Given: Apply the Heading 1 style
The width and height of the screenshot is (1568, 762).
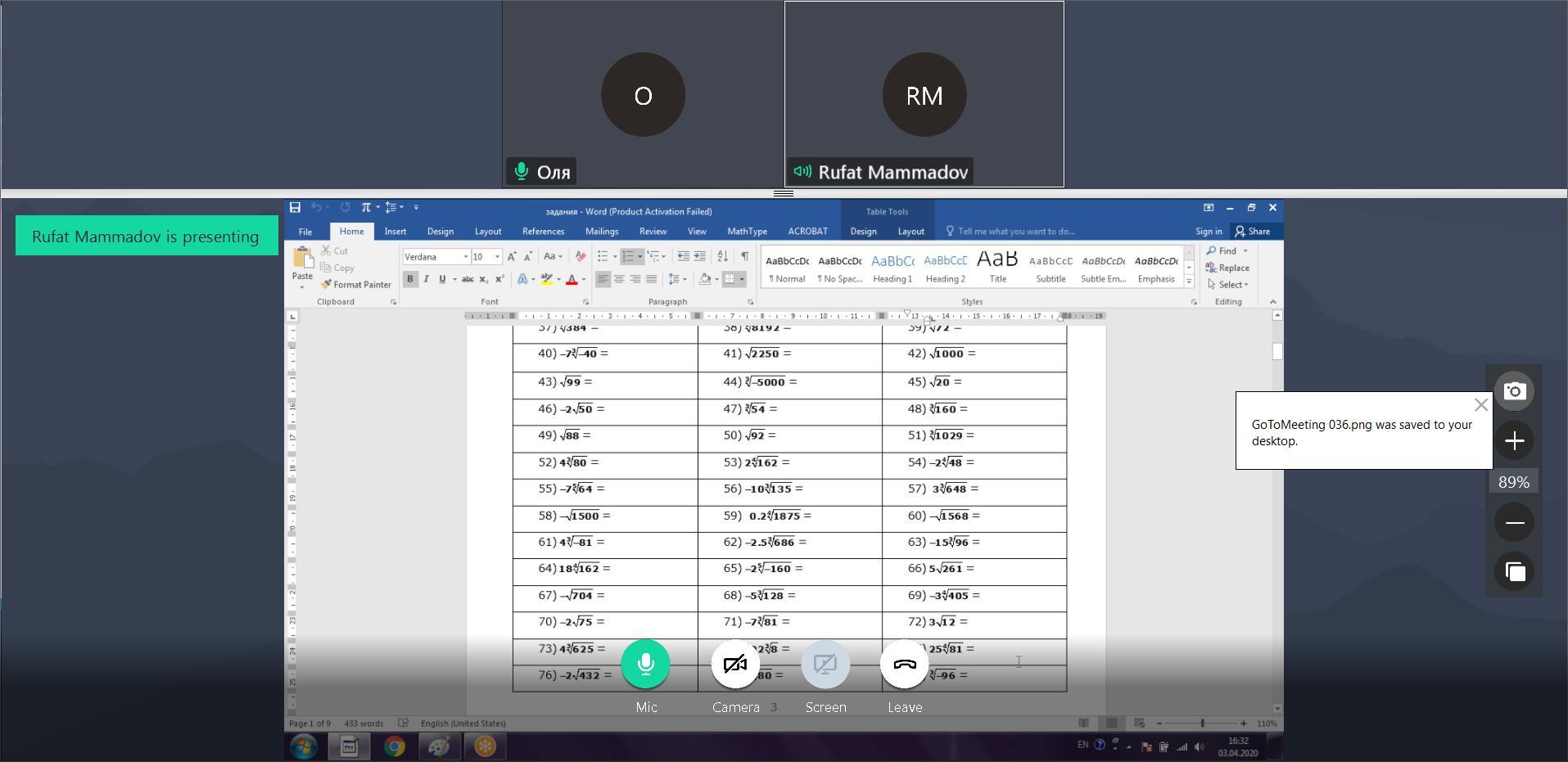Looking at the screenshot, I should [892, 267].
